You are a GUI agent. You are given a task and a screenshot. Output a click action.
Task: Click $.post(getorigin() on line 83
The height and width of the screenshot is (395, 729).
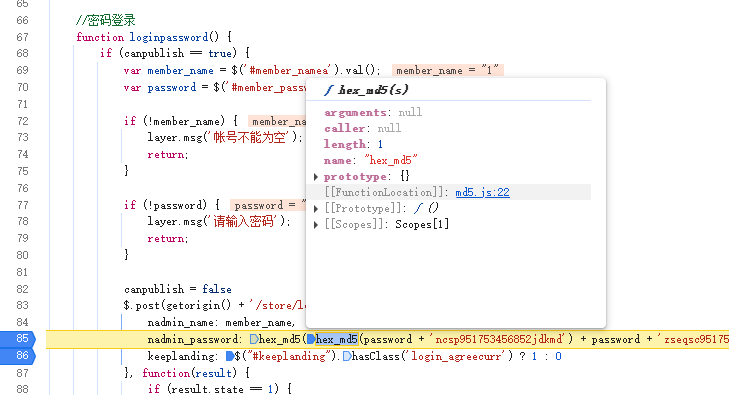[x=177, y=306]
